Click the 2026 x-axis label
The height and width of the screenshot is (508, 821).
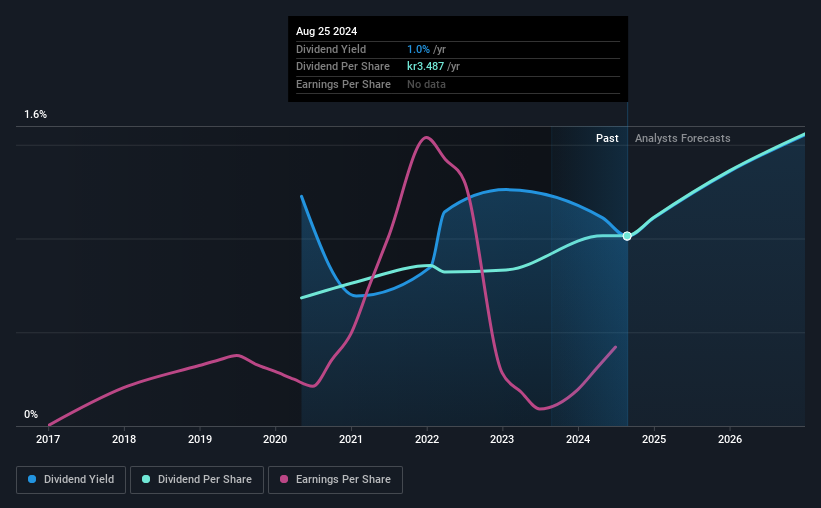click(730, 439)
